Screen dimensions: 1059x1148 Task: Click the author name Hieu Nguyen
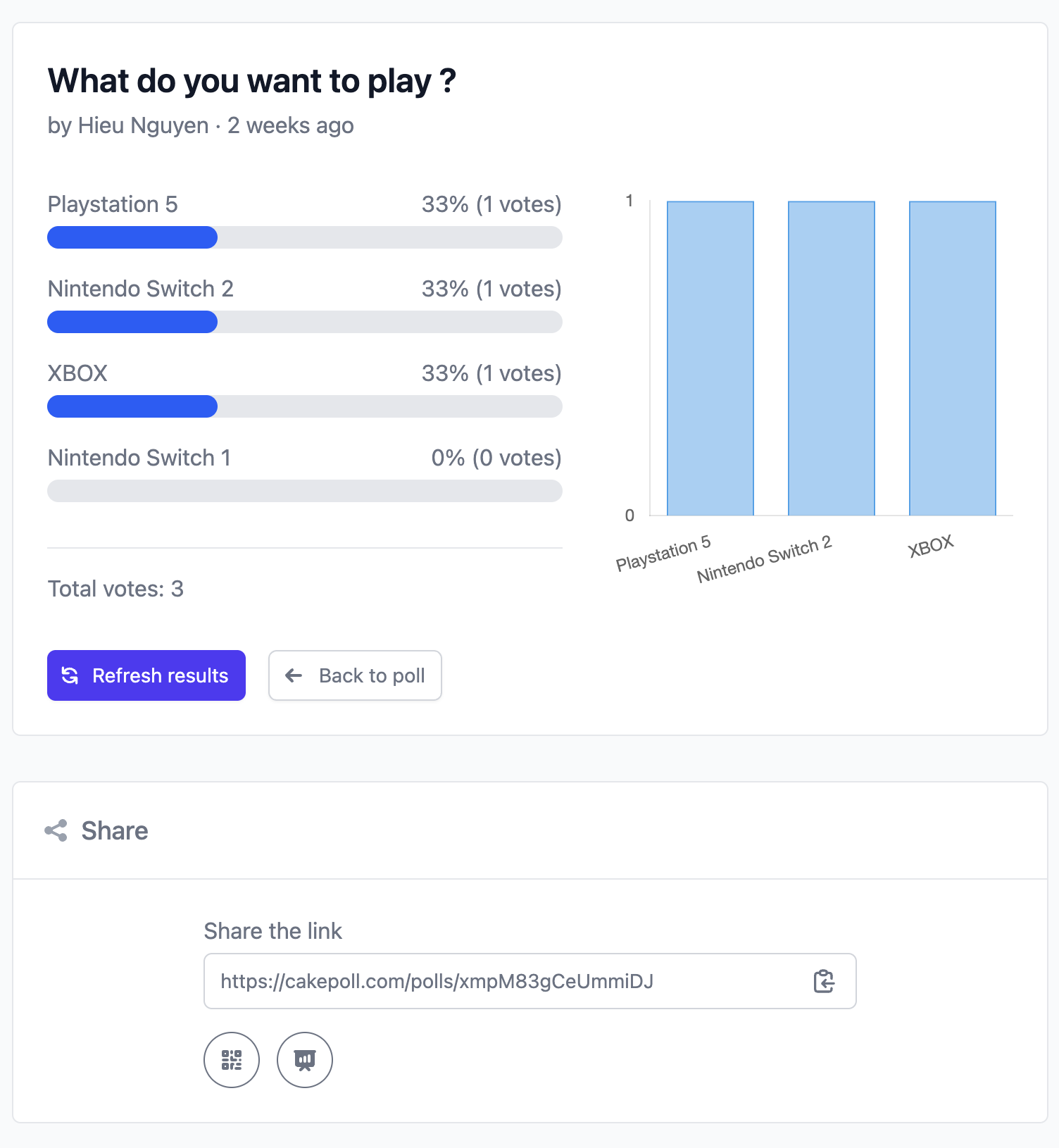(143, 125)
